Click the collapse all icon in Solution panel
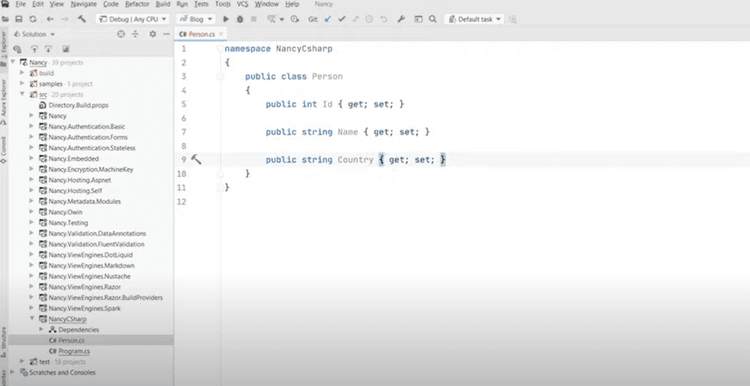Image resolution: width=750 pixels, height=386 pixels. (135, 34)
